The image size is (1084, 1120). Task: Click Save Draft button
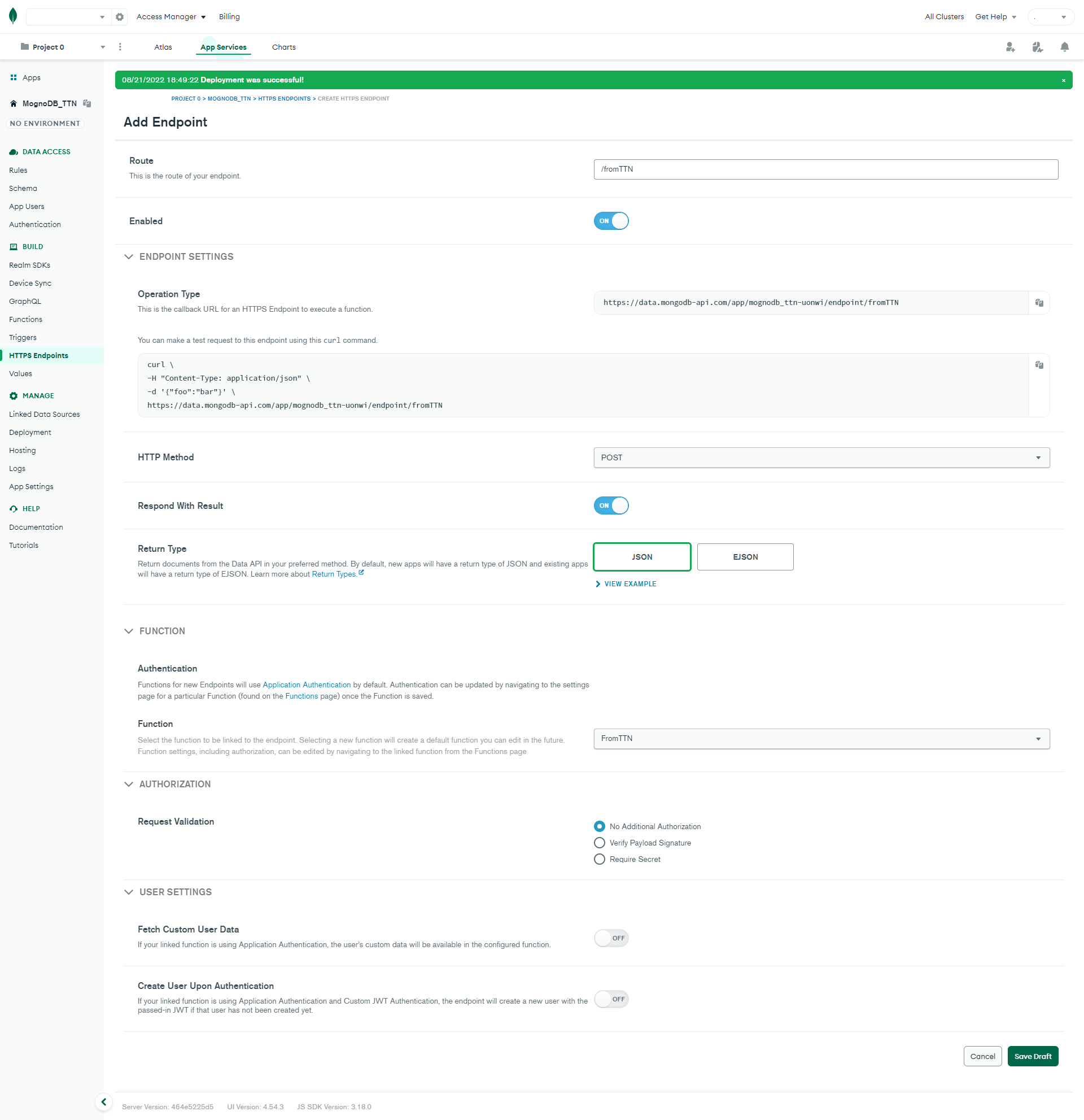click(x=1033, y=1056)
